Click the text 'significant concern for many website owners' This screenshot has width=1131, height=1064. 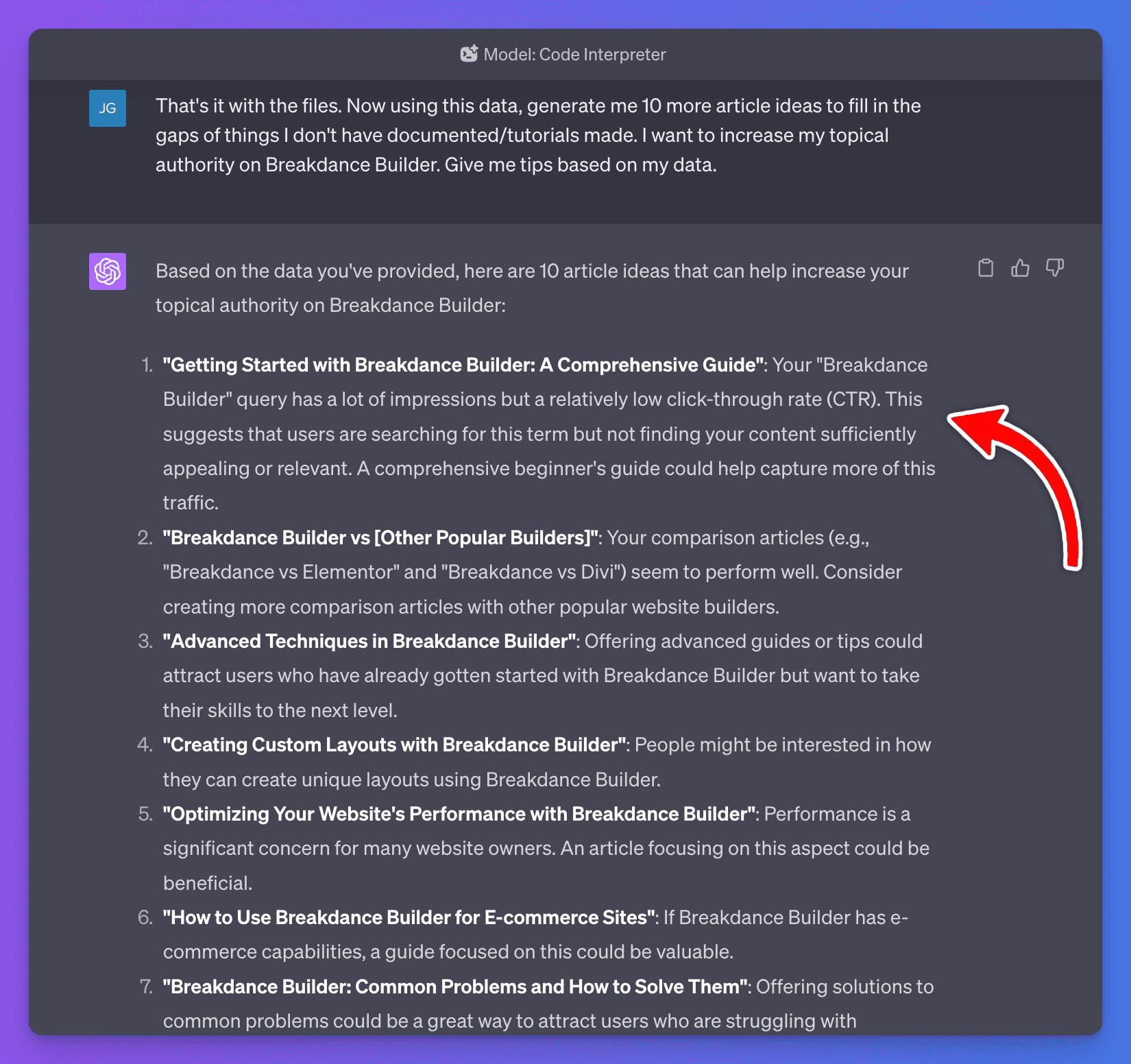point(359,848)
